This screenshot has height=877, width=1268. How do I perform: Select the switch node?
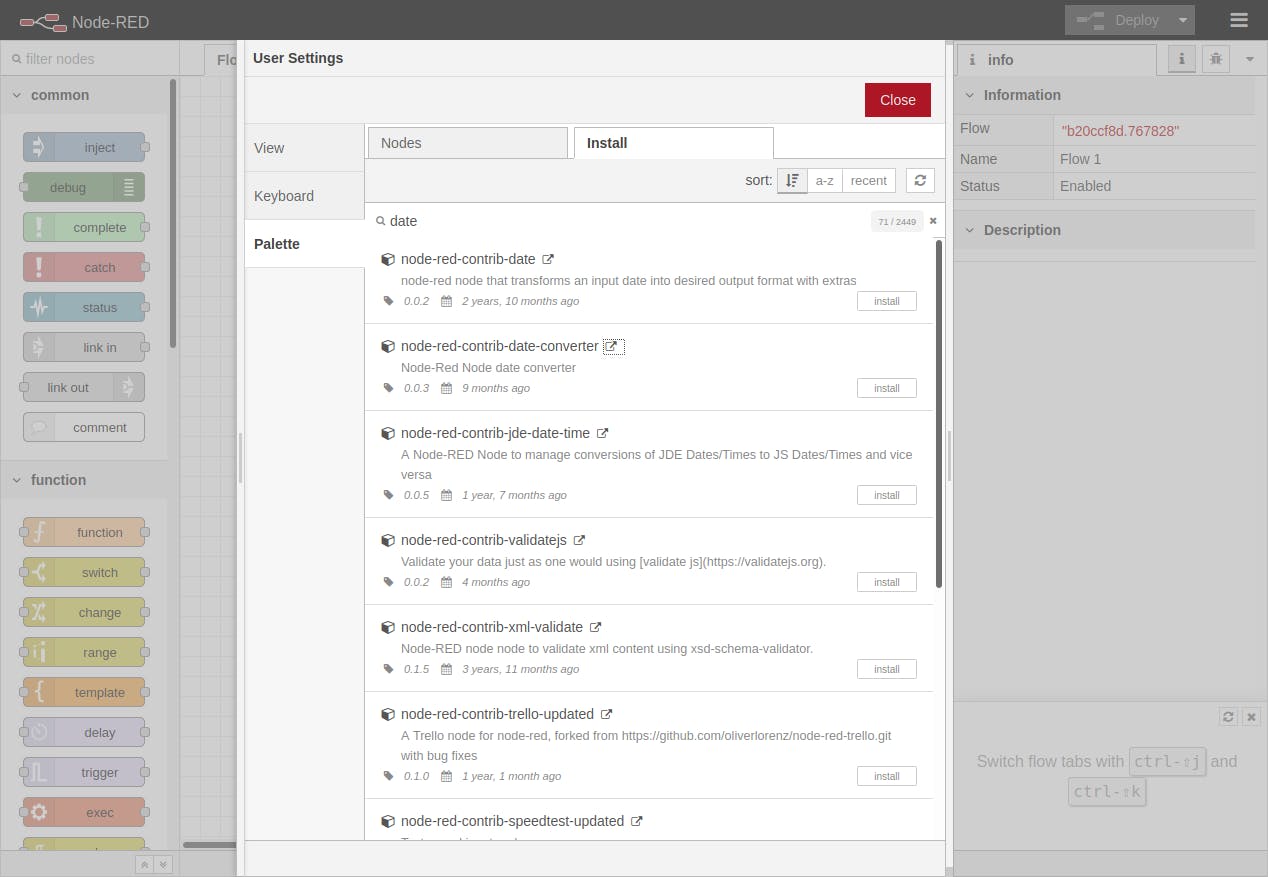point(84,572)
